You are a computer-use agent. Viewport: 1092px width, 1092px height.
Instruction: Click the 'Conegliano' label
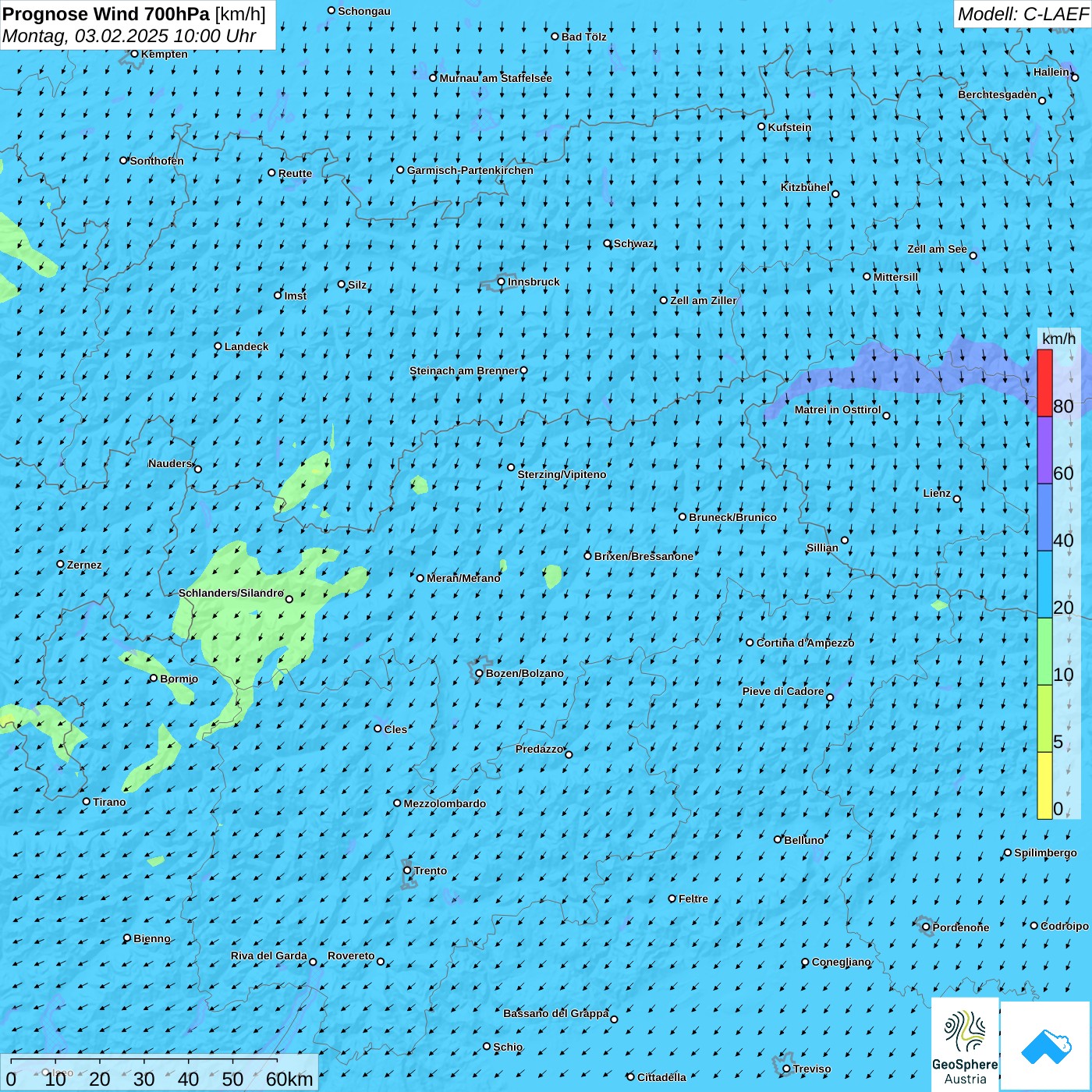[x=841, y=962]
